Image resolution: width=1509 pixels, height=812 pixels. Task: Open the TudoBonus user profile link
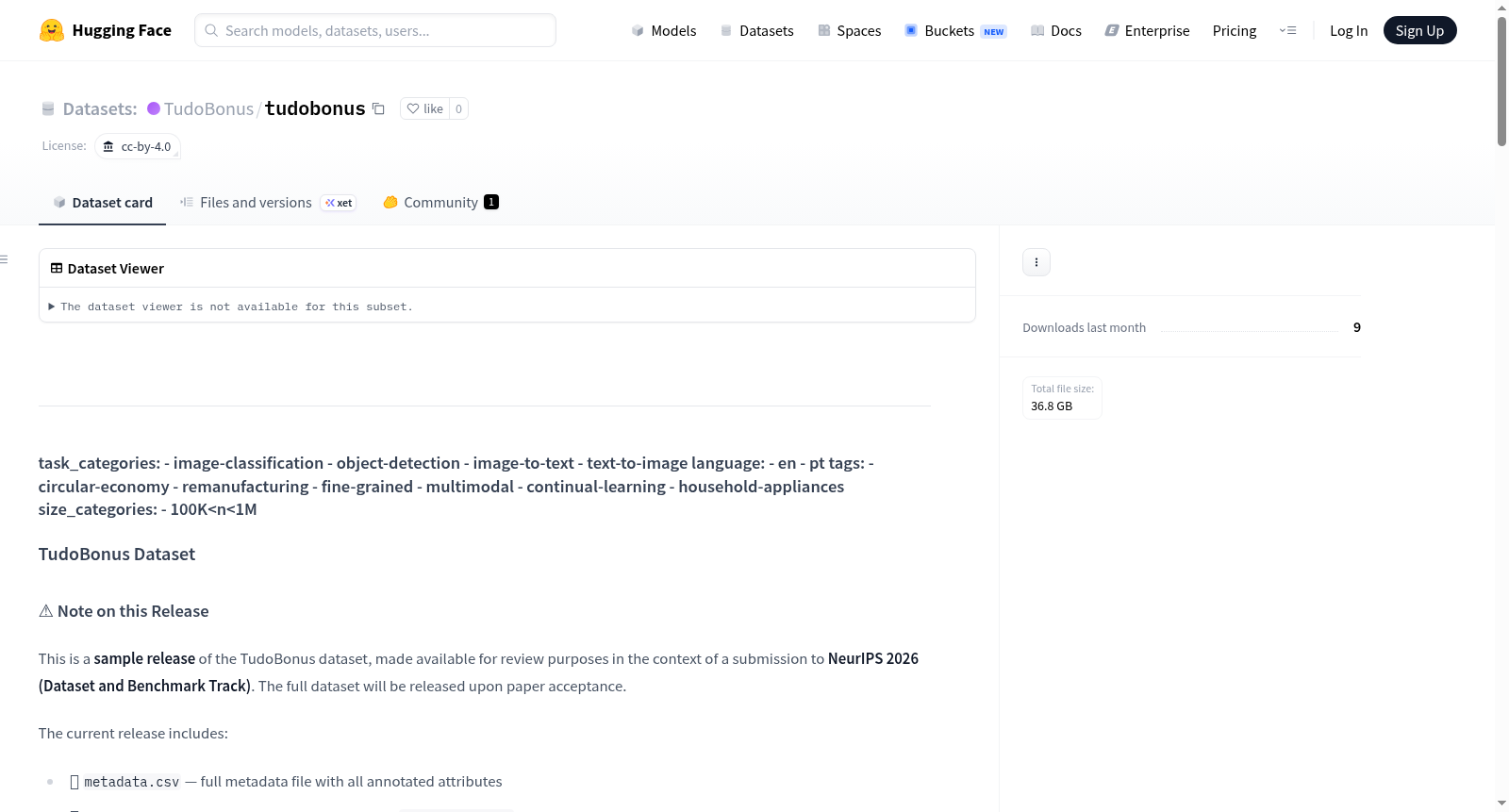(x=208, y=108)
